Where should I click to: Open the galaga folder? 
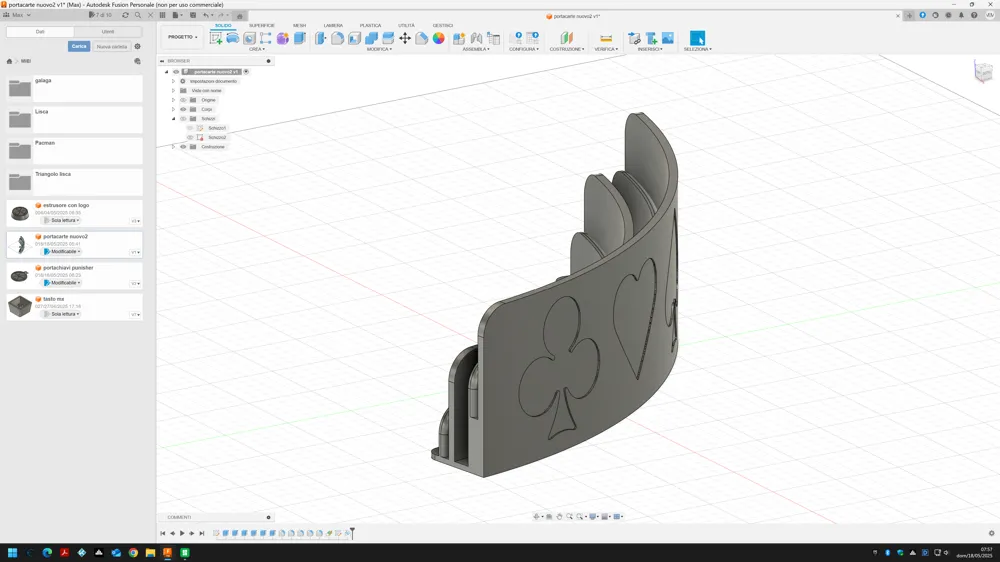75,88
